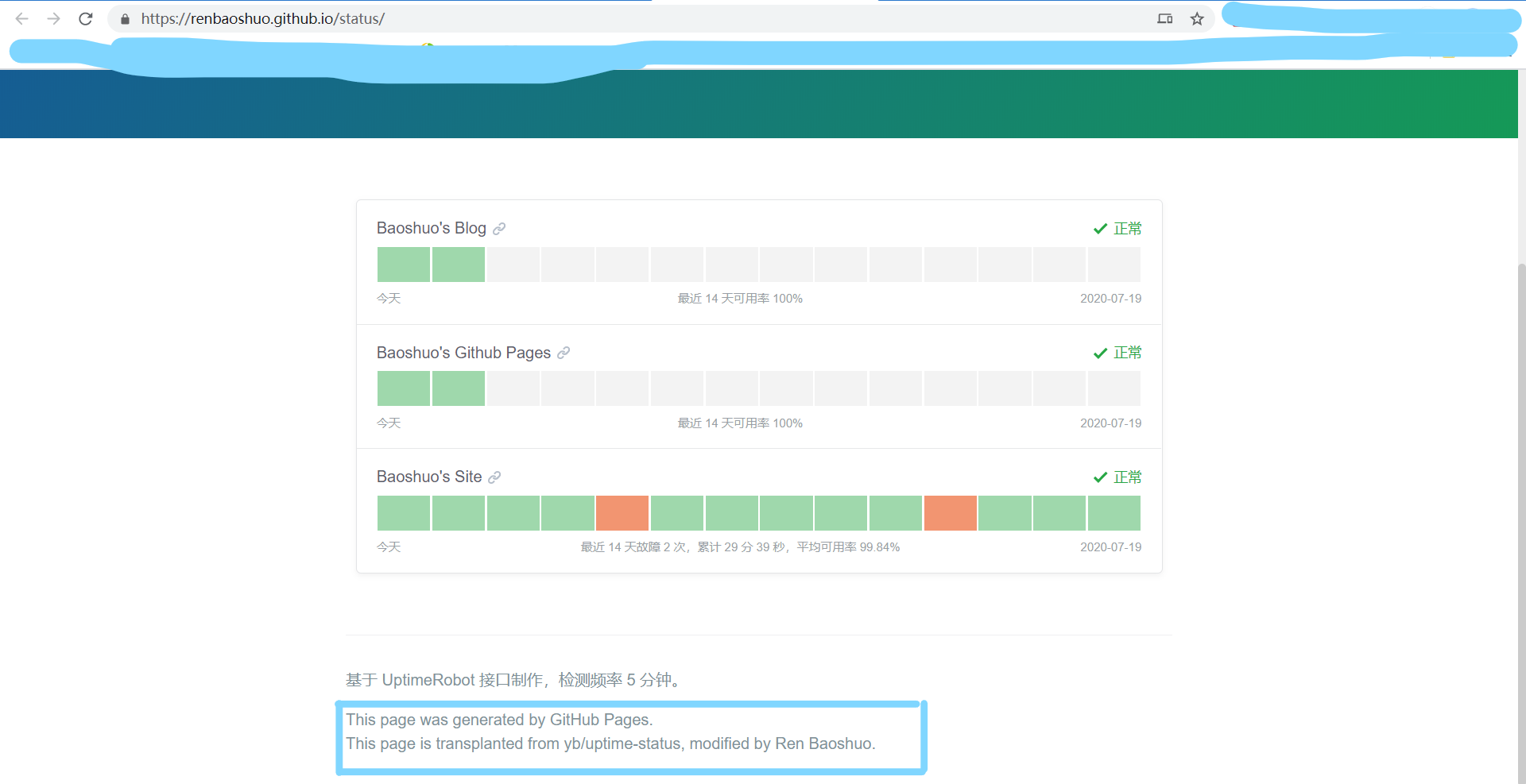Select today's green bar for Baoshuo's Site
Viewport: 1526px width, 784px height.
click(404, 513)
